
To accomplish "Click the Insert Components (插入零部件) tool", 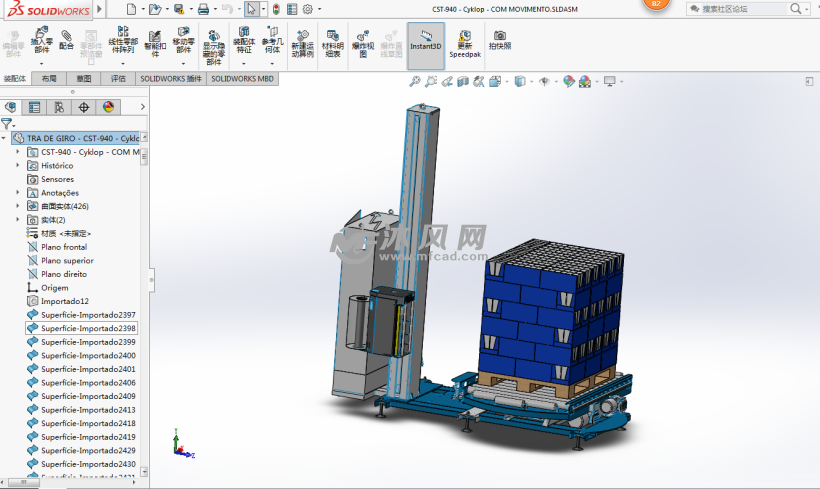I will coord(42,40).
